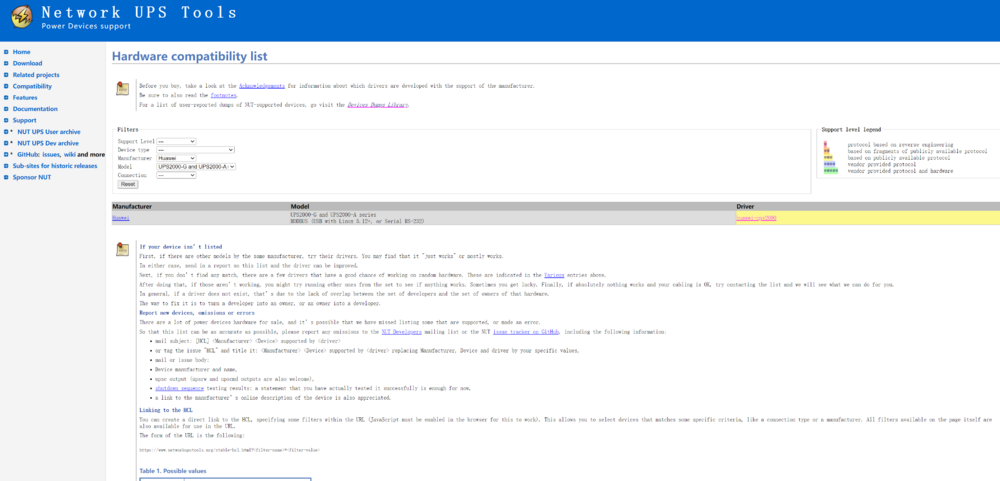1000x481 pixels.
Task: Click the 'Hardware compatibility list' heading
Action: point(189,56)
